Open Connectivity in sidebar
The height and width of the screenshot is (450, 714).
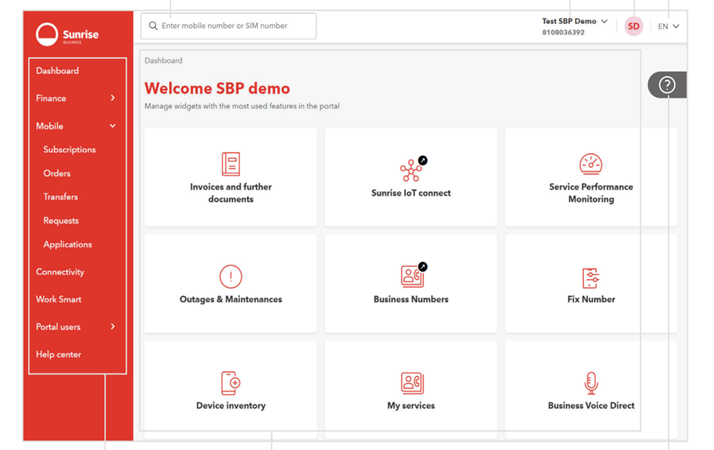[x=60, y=272]
